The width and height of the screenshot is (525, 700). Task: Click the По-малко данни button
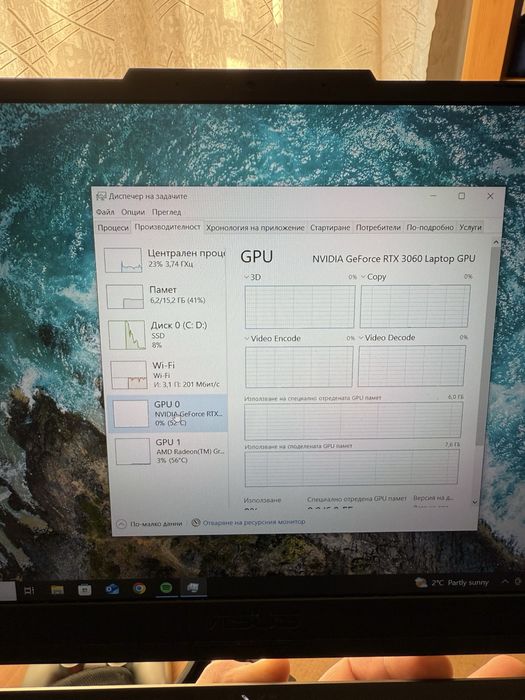(150, 523)
